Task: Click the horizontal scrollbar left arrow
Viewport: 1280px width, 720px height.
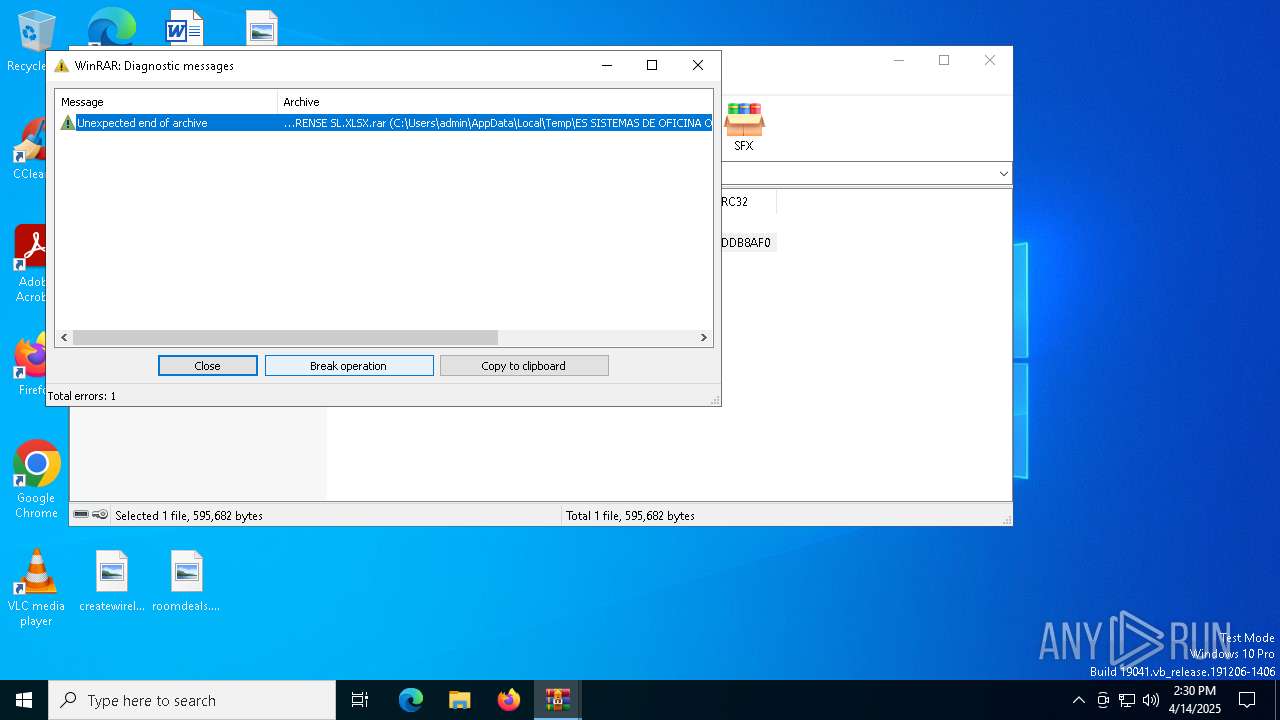Action: click(65, 338)
